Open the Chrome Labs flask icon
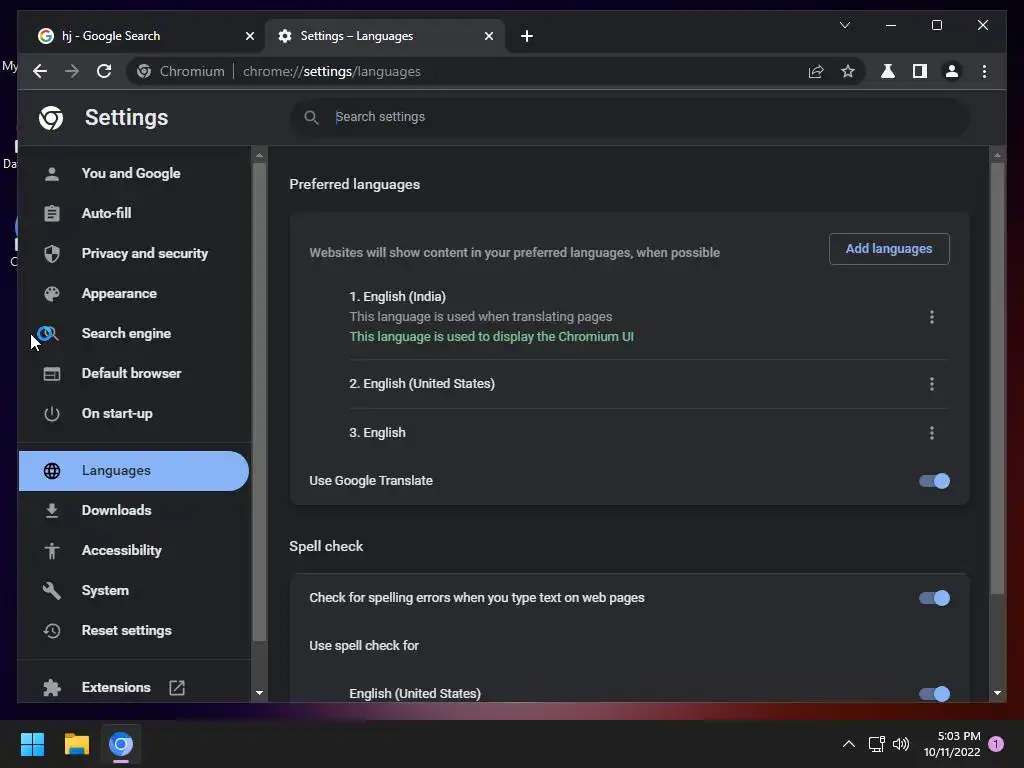This screenshot has width=1024, height=768. (888, 71)
